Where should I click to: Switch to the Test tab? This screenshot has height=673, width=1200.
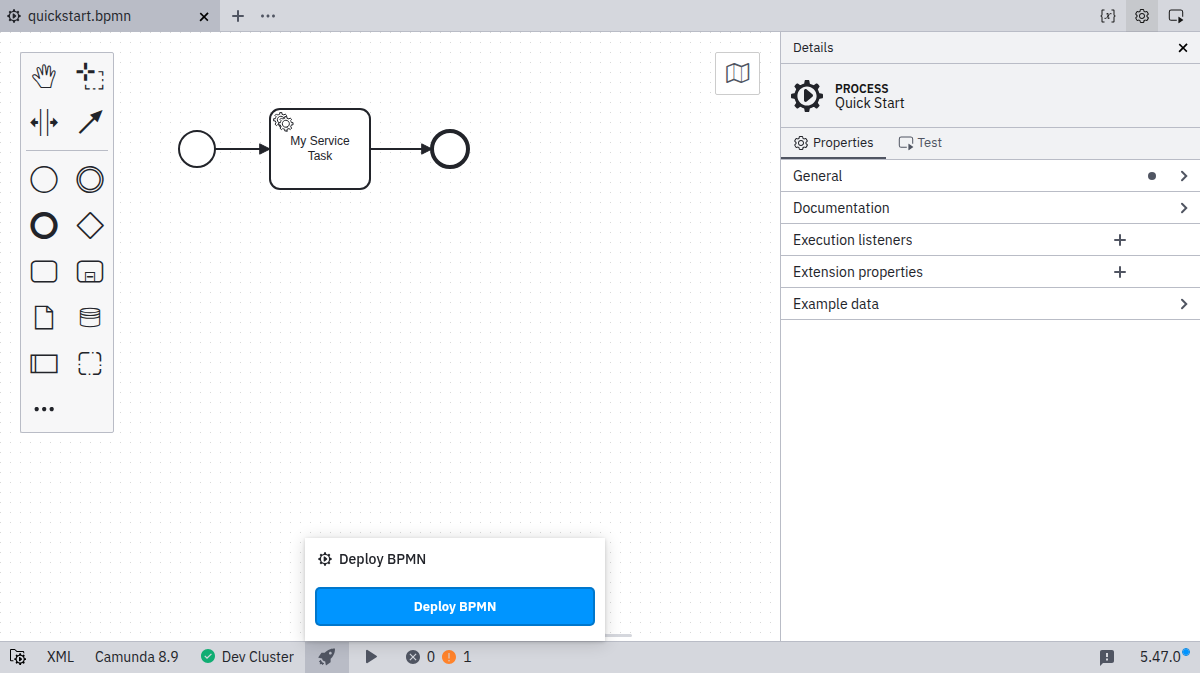(x=920, y=143)
